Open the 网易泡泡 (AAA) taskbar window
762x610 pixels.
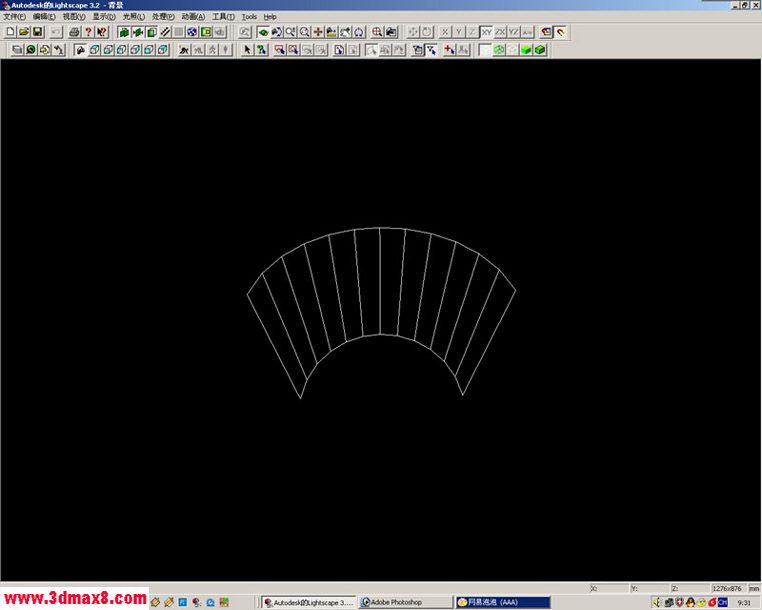pos(502,602)
